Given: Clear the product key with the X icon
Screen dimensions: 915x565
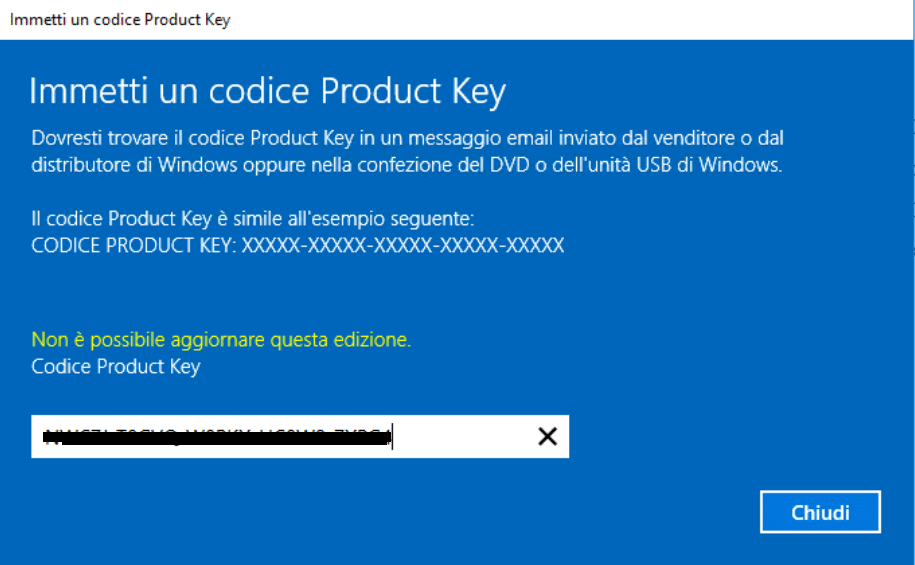Looking at the screenshot, I should [547, 436].
